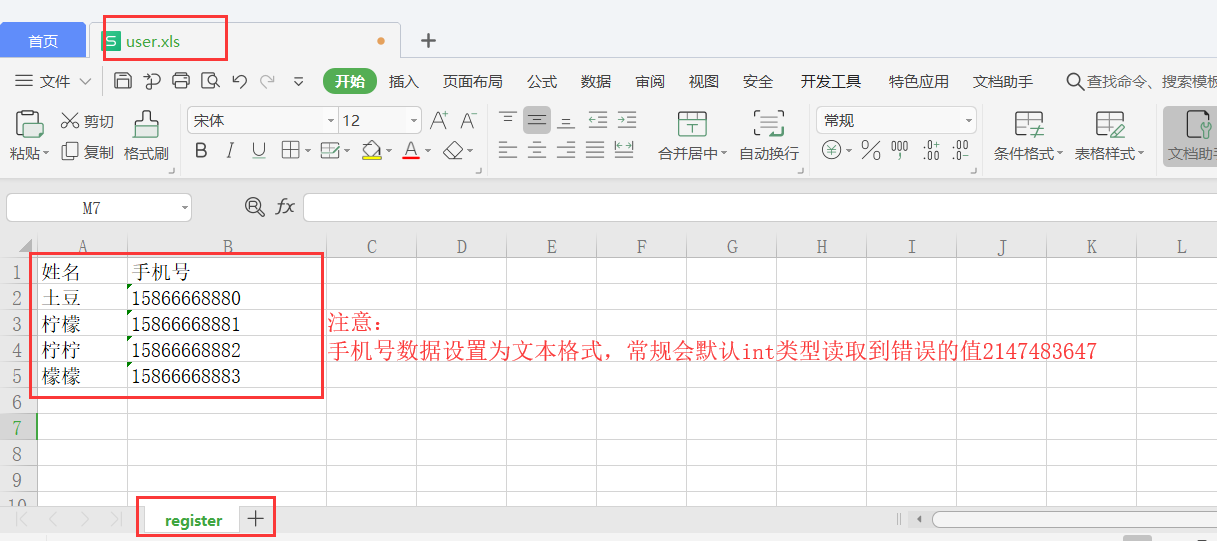1217x541 pixels.
Task: Open the font name dropdown showing 宋体
Action: coord(331,121)
